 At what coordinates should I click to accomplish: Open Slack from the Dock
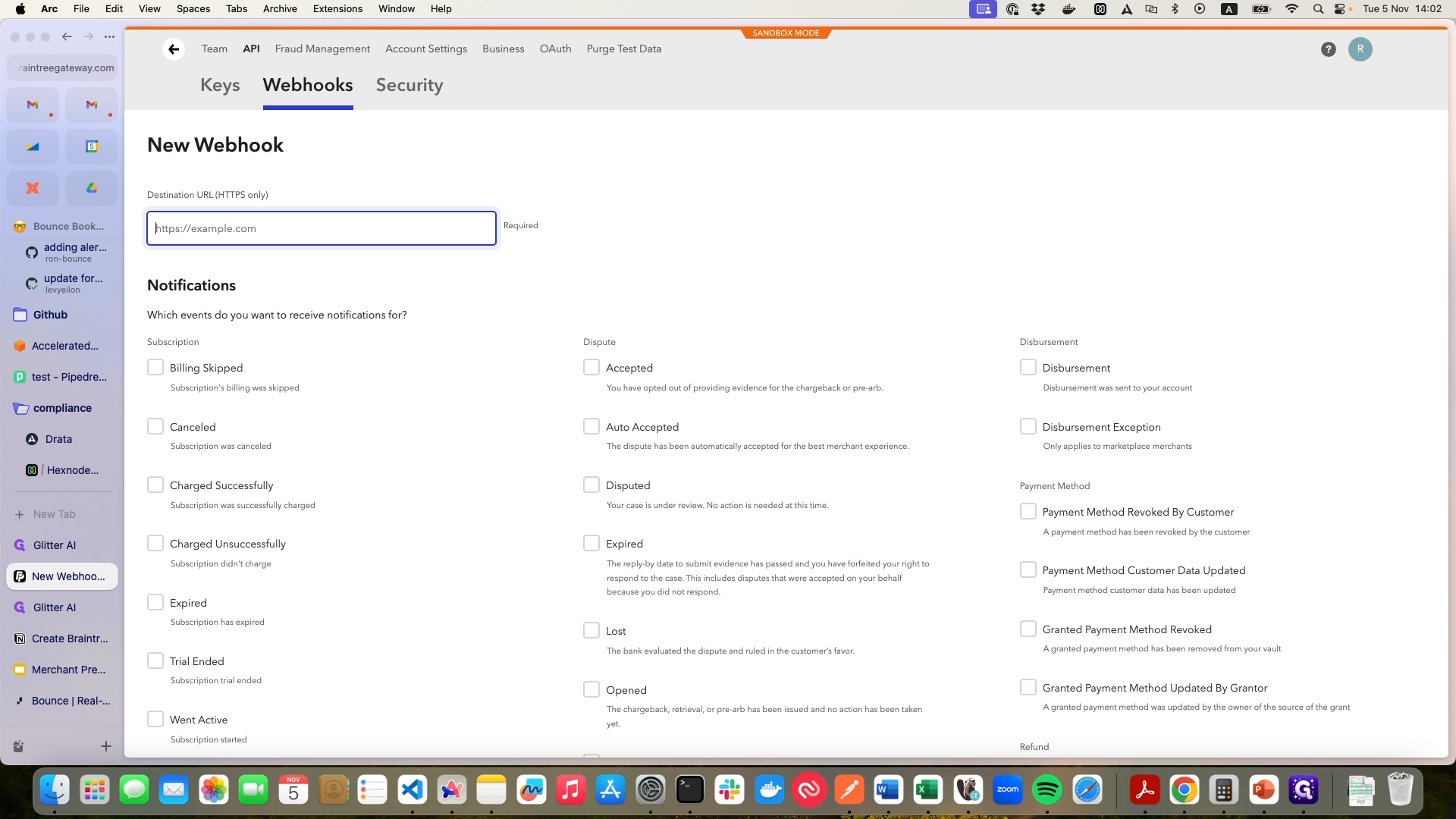[x=730, y=790]
